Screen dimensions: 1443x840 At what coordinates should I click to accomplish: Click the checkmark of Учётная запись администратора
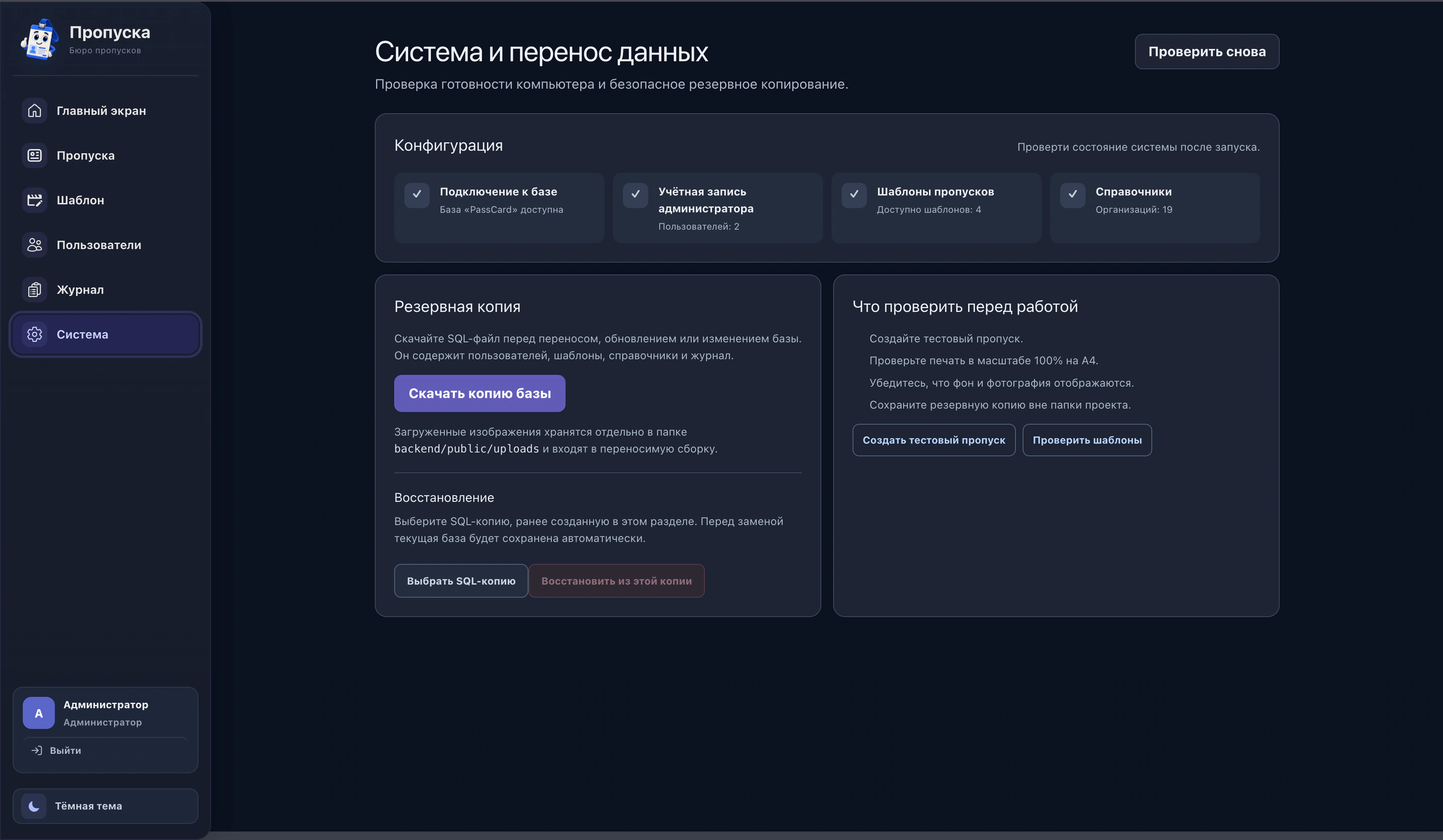click(x=635, y=195)
